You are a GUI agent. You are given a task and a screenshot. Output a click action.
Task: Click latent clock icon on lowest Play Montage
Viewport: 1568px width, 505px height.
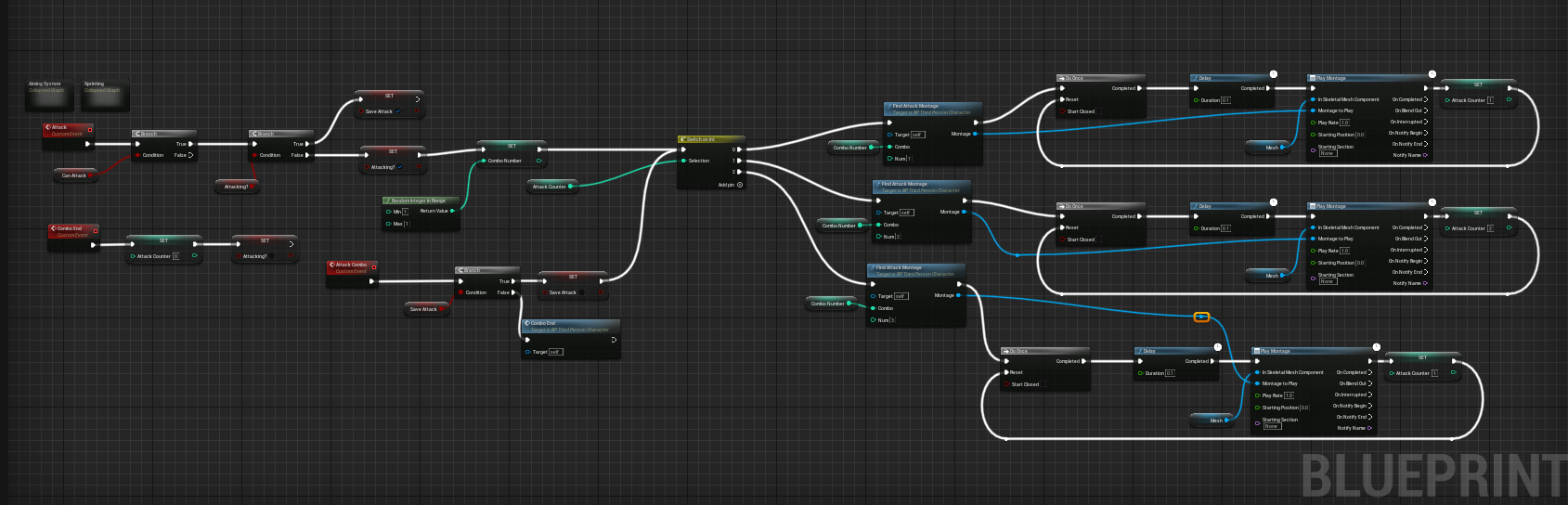pos(1376,347)
